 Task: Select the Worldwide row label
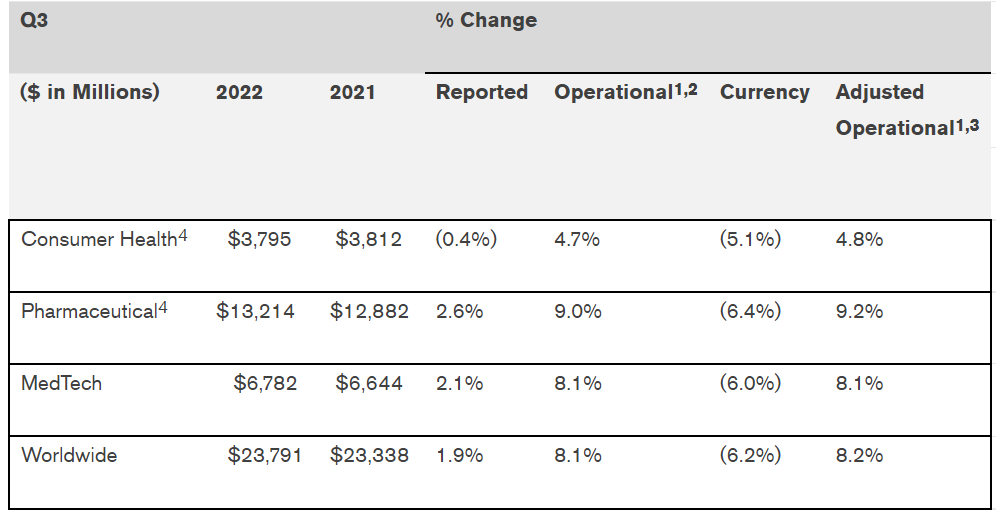[69, 455]
